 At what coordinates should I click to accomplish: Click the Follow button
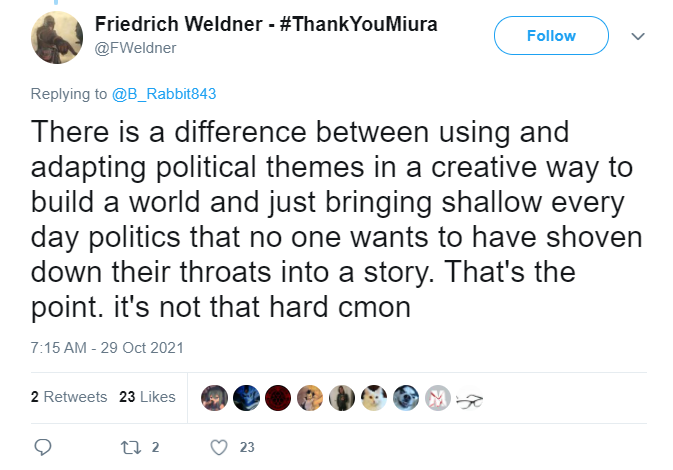tap(551, 36)
